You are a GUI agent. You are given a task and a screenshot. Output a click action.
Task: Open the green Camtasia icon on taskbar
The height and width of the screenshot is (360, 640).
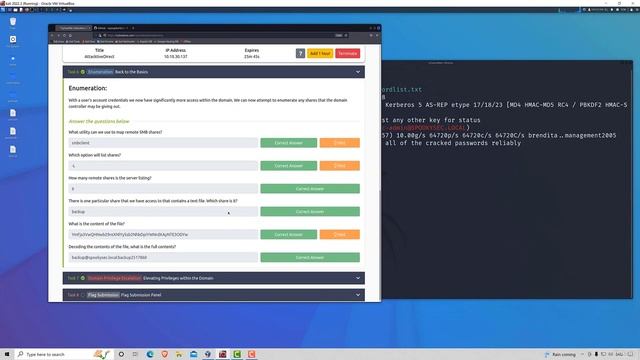click(237, 354)
